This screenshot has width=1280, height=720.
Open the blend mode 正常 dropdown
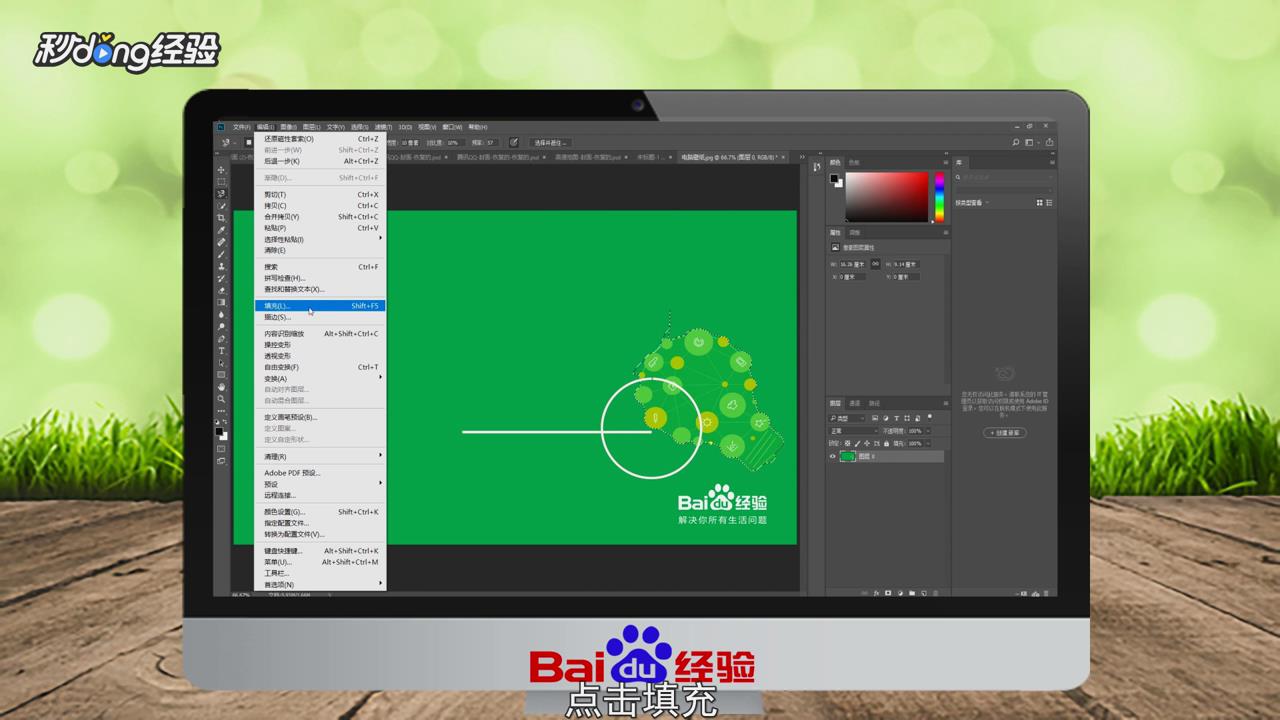pos(853,431)
